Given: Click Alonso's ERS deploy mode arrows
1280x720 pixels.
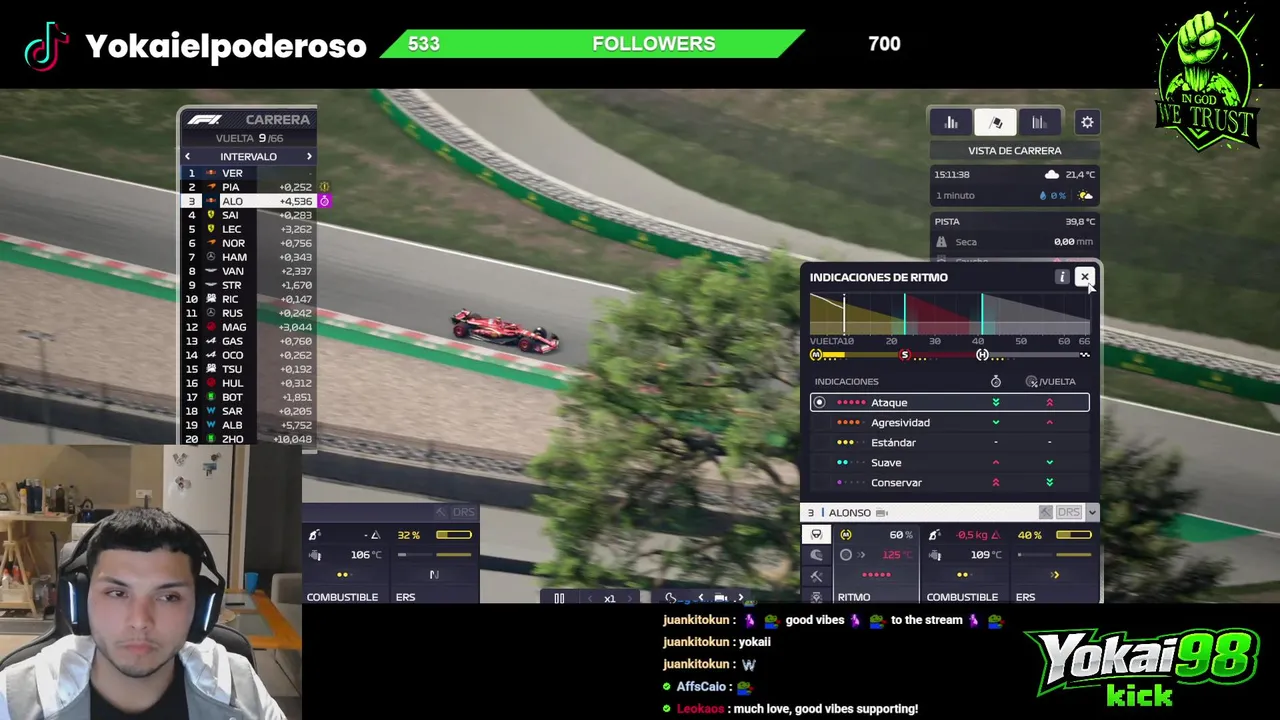Looking at the screenshot, I should click(1055, 575).
